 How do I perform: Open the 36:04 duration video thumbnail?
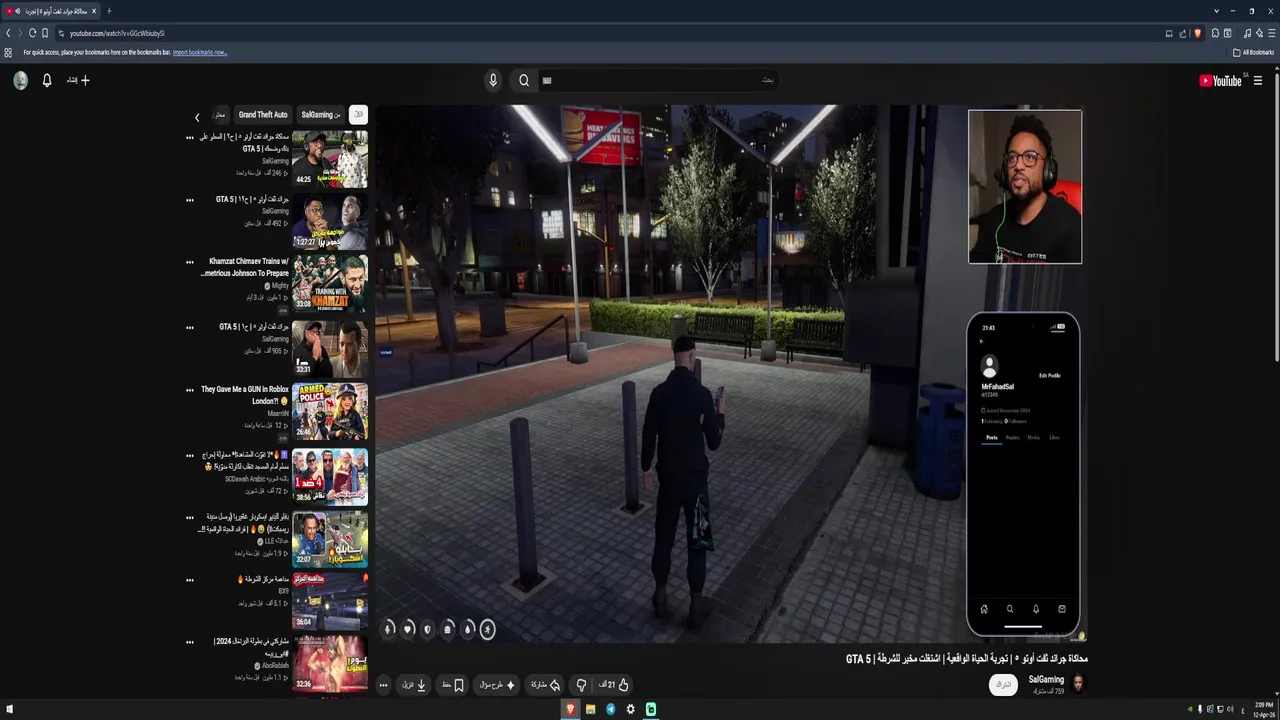(330, 600)
